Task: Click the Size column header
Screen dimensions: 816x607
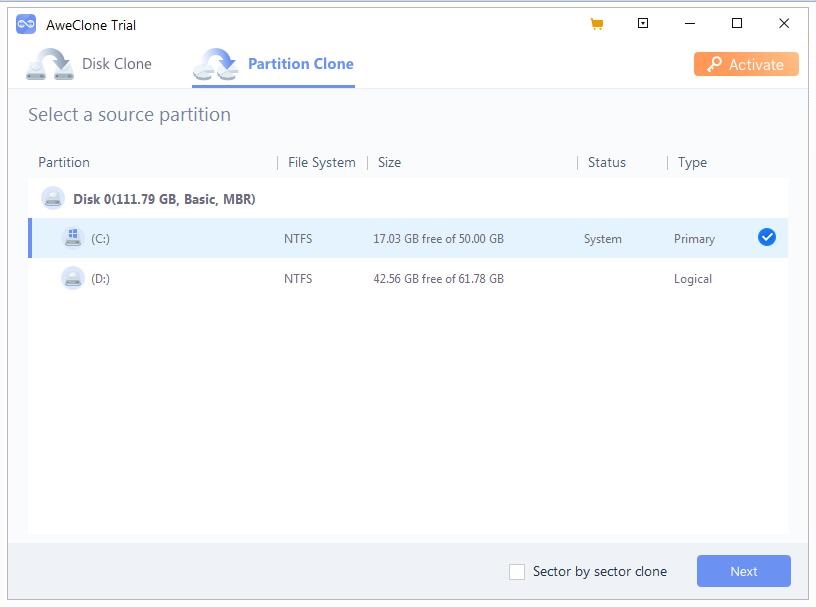Action: [389, 162]
